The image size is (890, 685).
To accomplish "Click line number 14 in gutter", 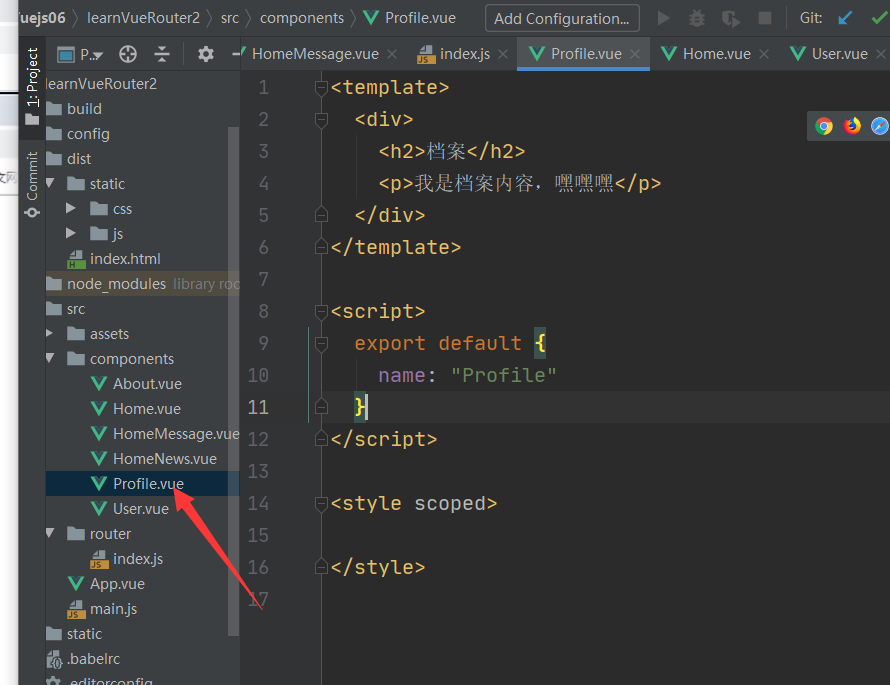I will (258, 503).
